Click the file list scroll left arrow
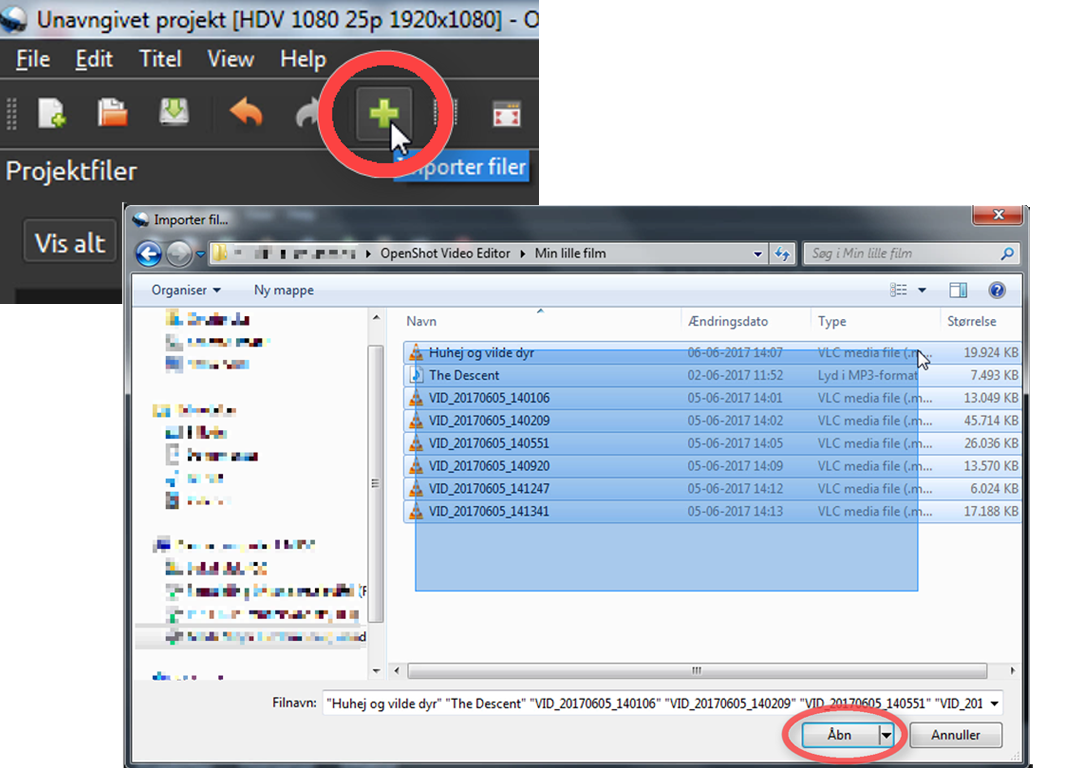This screenshot has width=1080, height=768. 397,671
